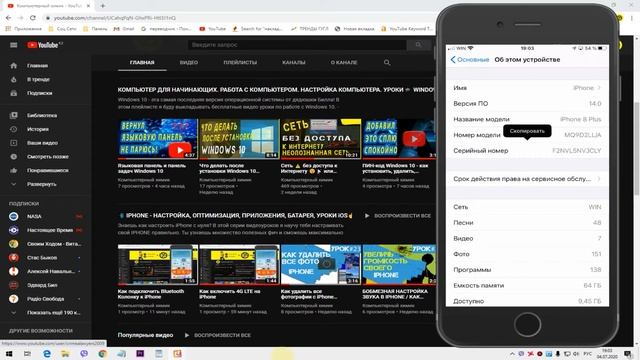The height and width of the screenshot is (360, 640).
Task: Tap Емкость памяти row on iPhone
Action: pyautogui.click(x=527, y=285)
